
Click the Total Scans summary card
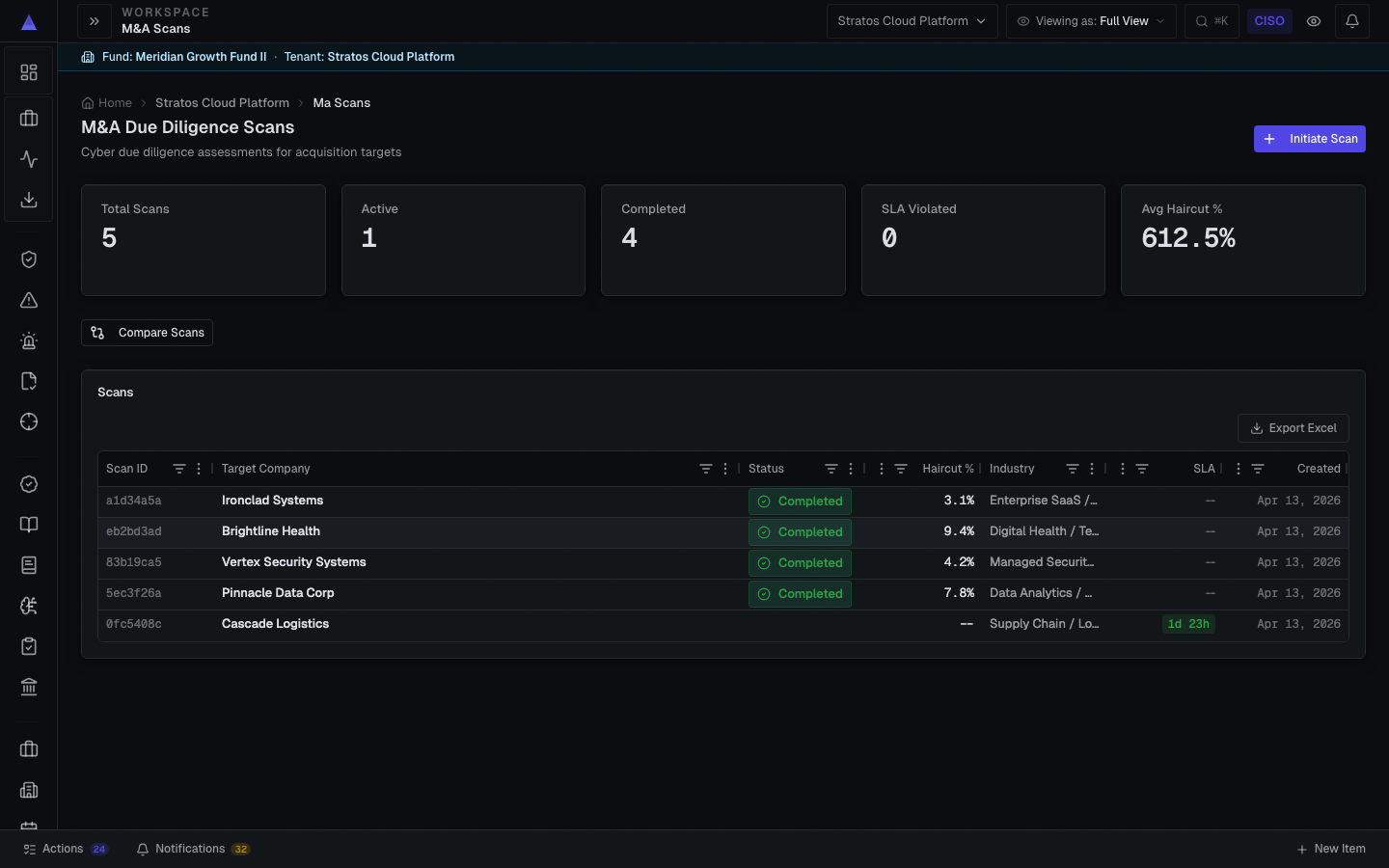204,240
